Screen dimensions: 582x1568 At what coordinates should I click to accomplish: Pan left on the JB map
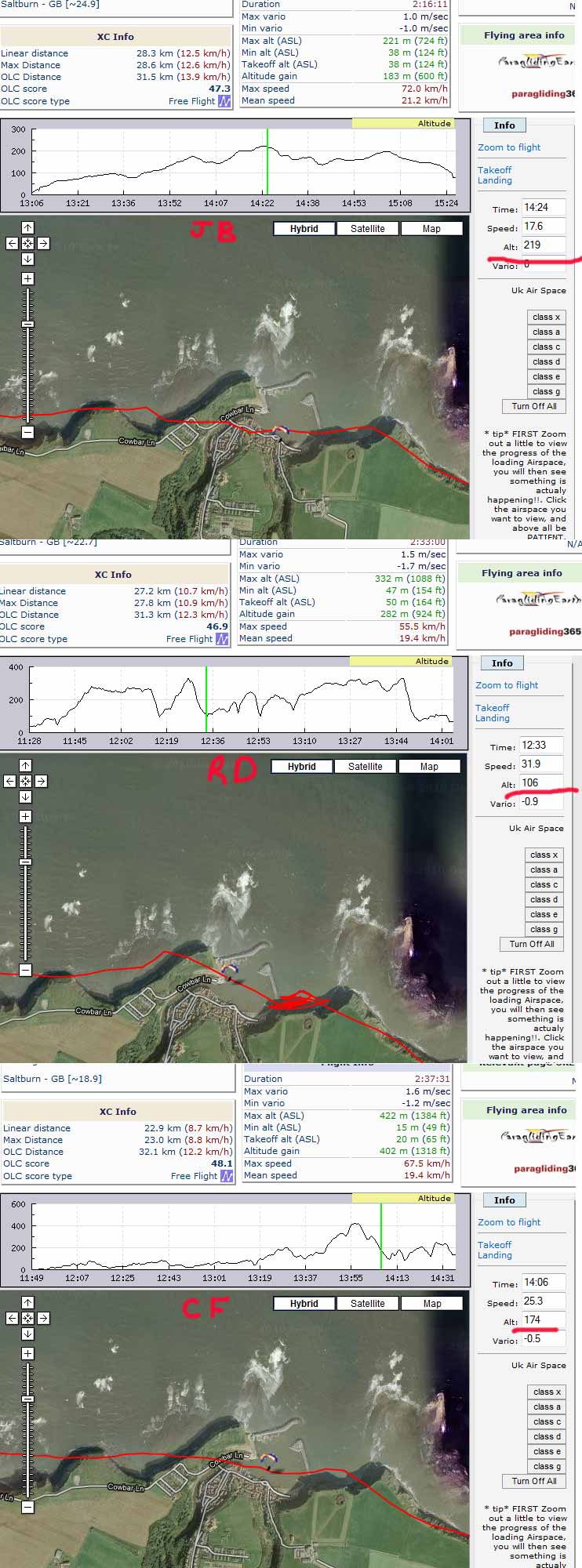[12, 244]
